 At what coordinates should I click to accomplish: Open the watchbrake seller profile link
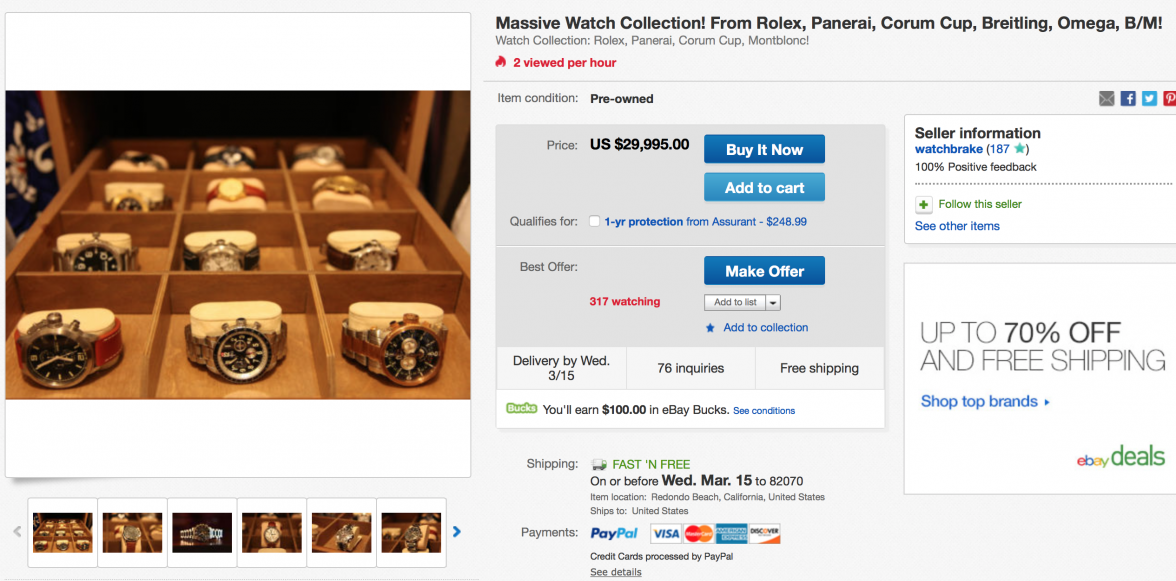pos(948,150)
